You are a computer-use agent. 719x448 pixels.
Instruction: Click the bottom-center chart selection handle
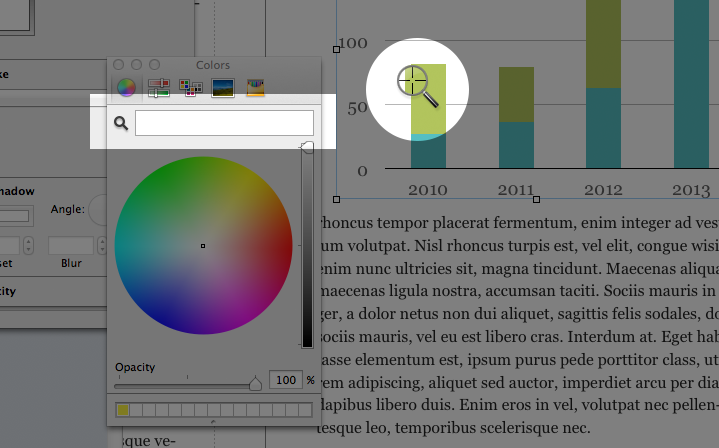(537, 200)
